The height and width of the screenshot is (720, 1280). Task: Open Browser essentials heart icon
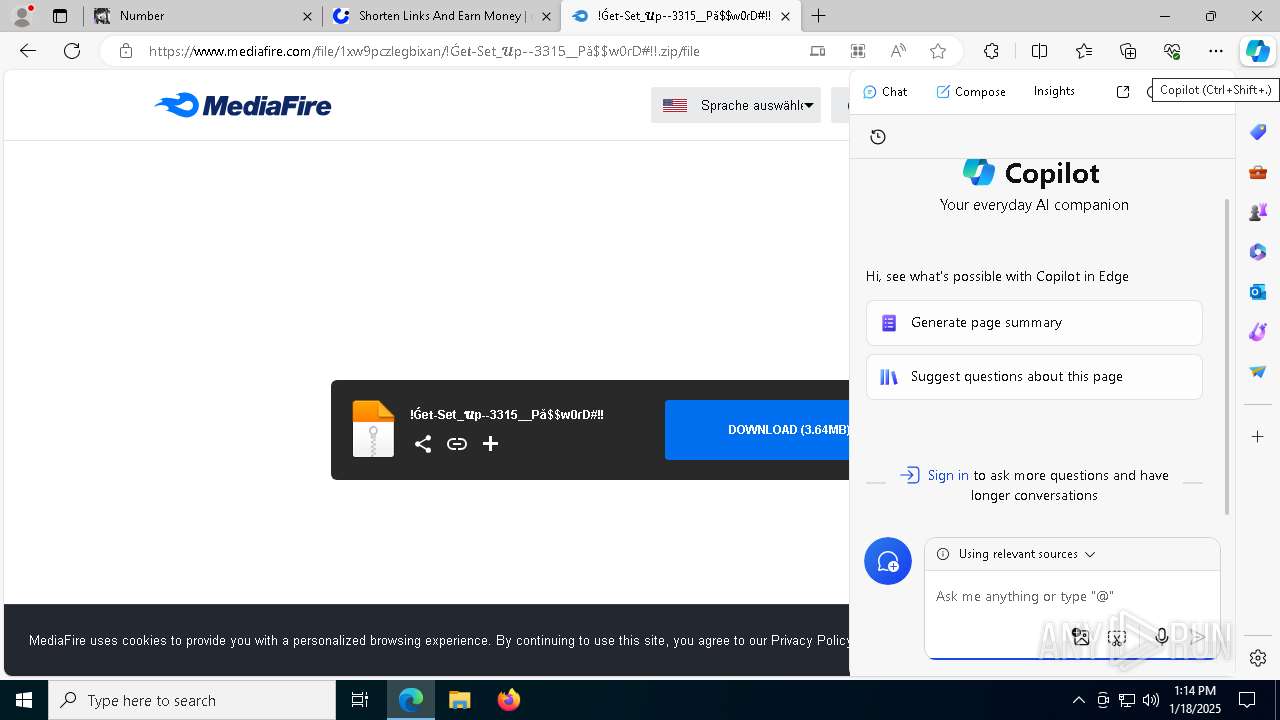[1172, 51]
